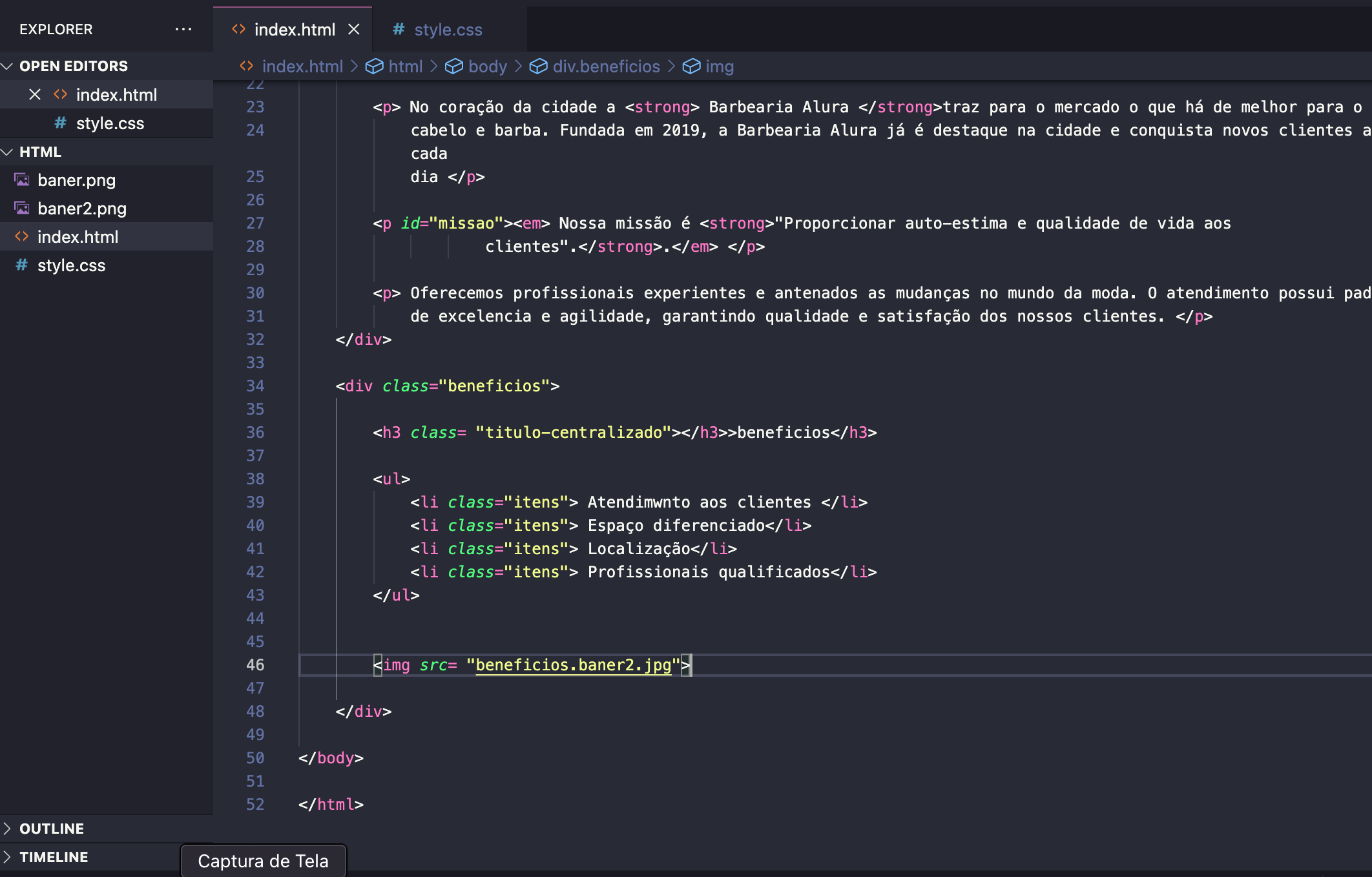The image size is (1372, 877).
Task: Close index.html in Open Editors list
Action: pyautogui.click(x=35, y=95)
